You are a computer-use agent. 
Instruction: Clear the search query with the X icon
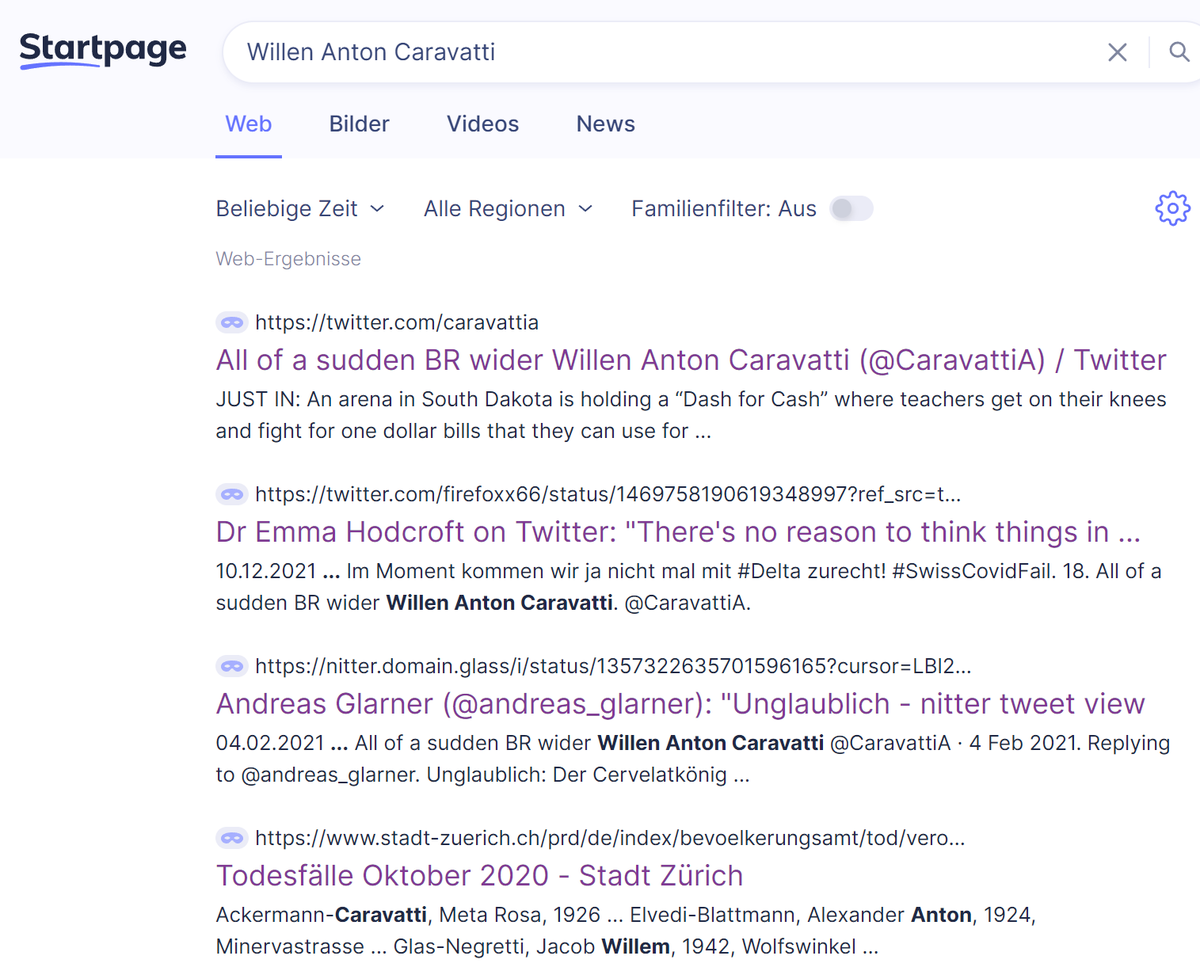(x=1117, y=52)
